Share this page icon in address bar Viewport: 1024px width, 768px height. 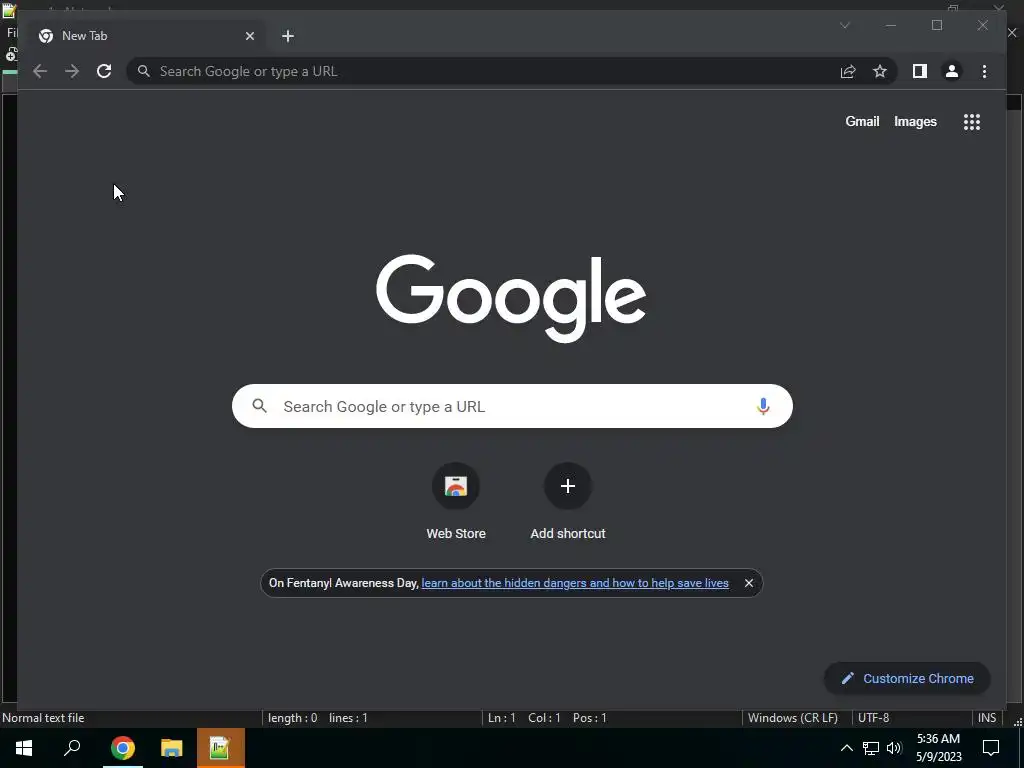click(x=848, y=71)
